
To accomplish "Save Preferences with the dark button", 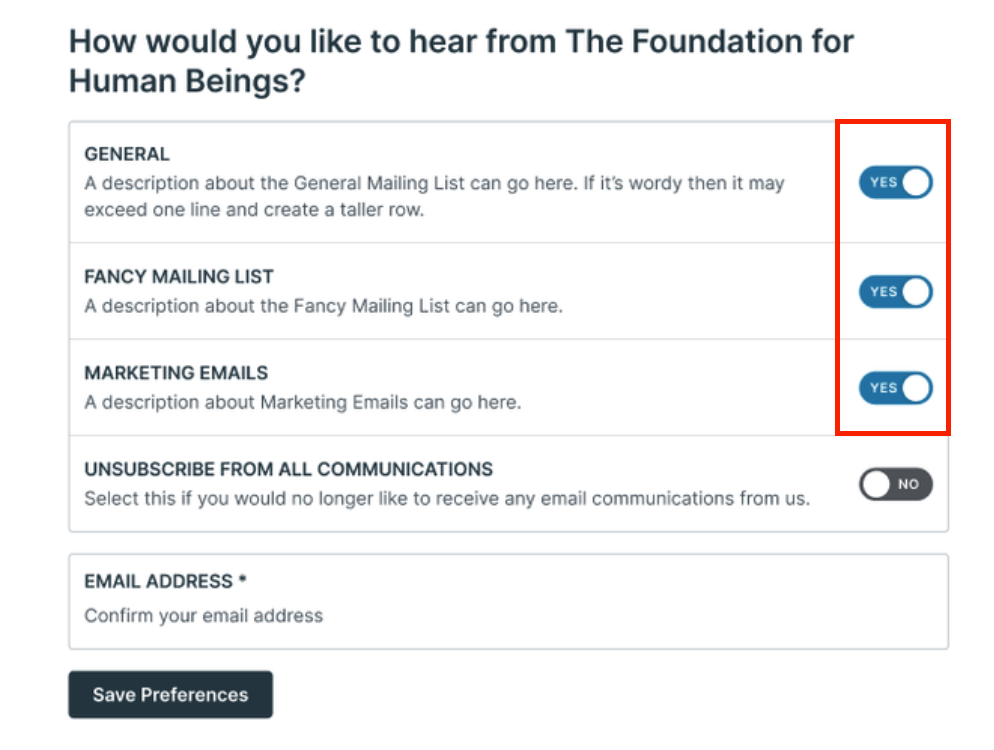I will 171,695.
